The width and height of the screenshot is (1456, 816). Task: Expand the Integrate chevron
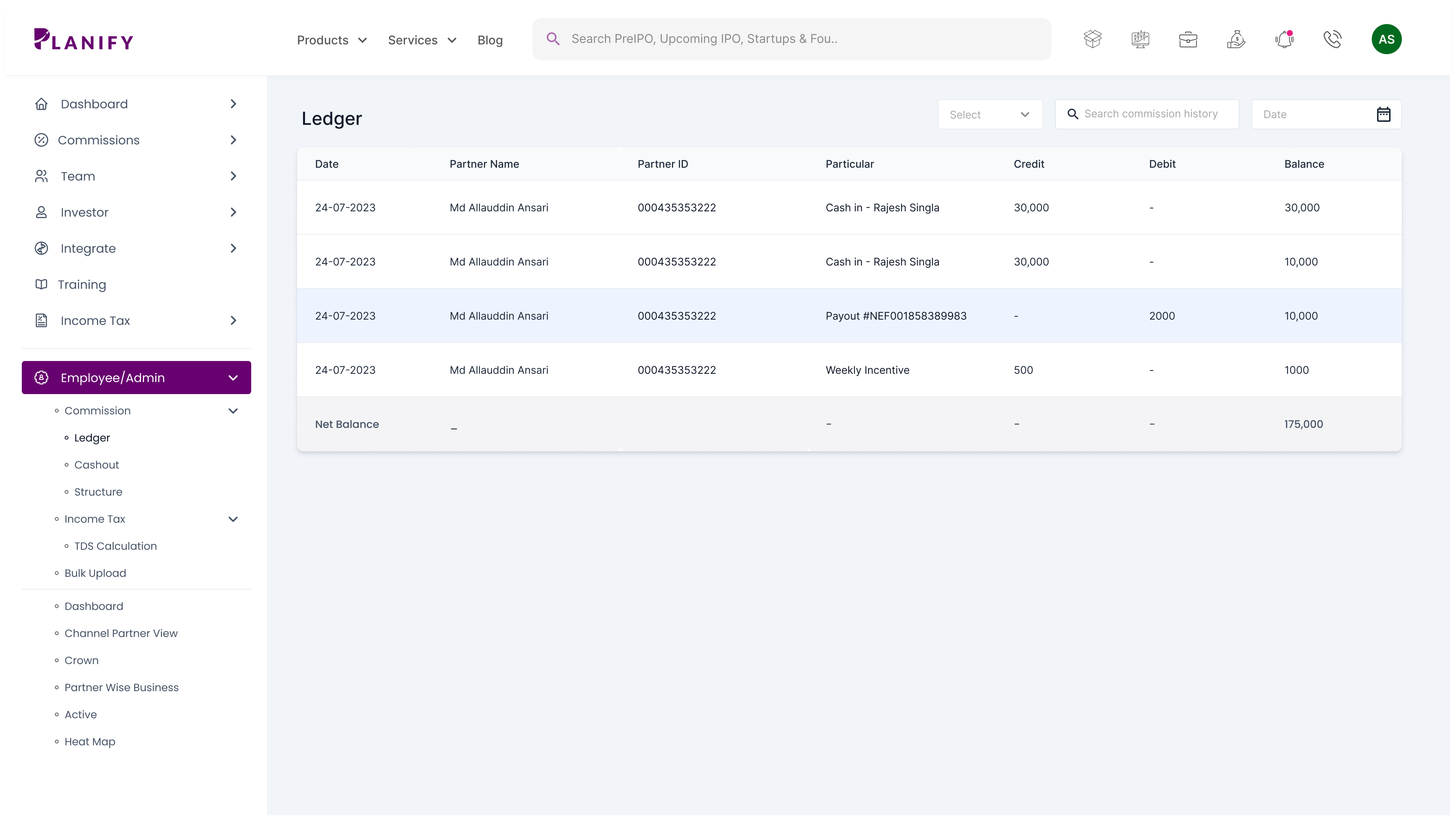(234, 249)
